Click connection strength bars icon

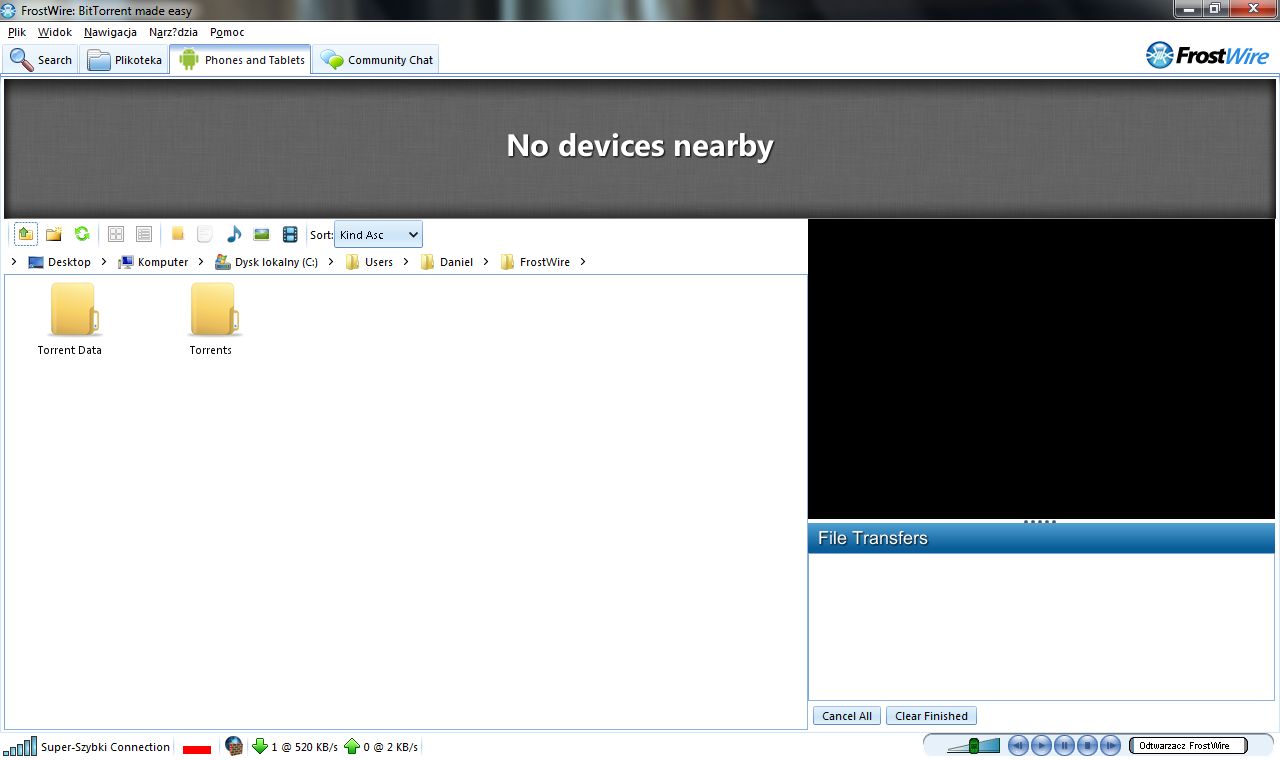click(20, 746)
